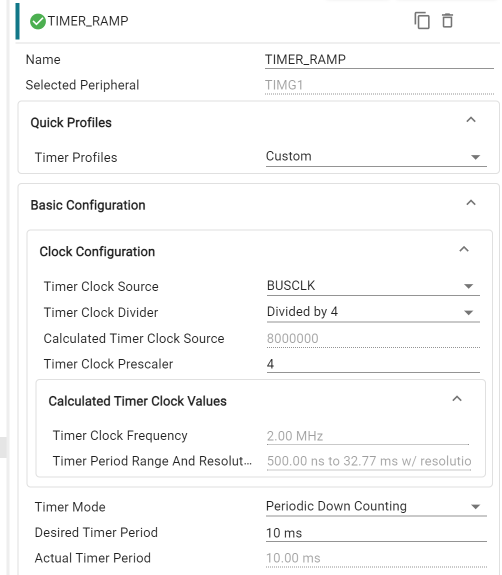Viewport: 502px width, 575px height.
Task: Click the Calculated Timer Clock Source value
Action: (373, 338)
